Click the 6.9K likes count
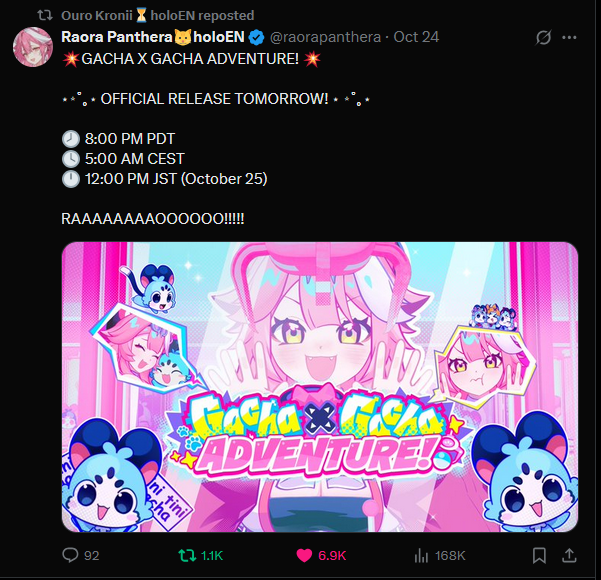Viewport: 601px width, 580px height. pyautogui.click(x=332, y=555)
